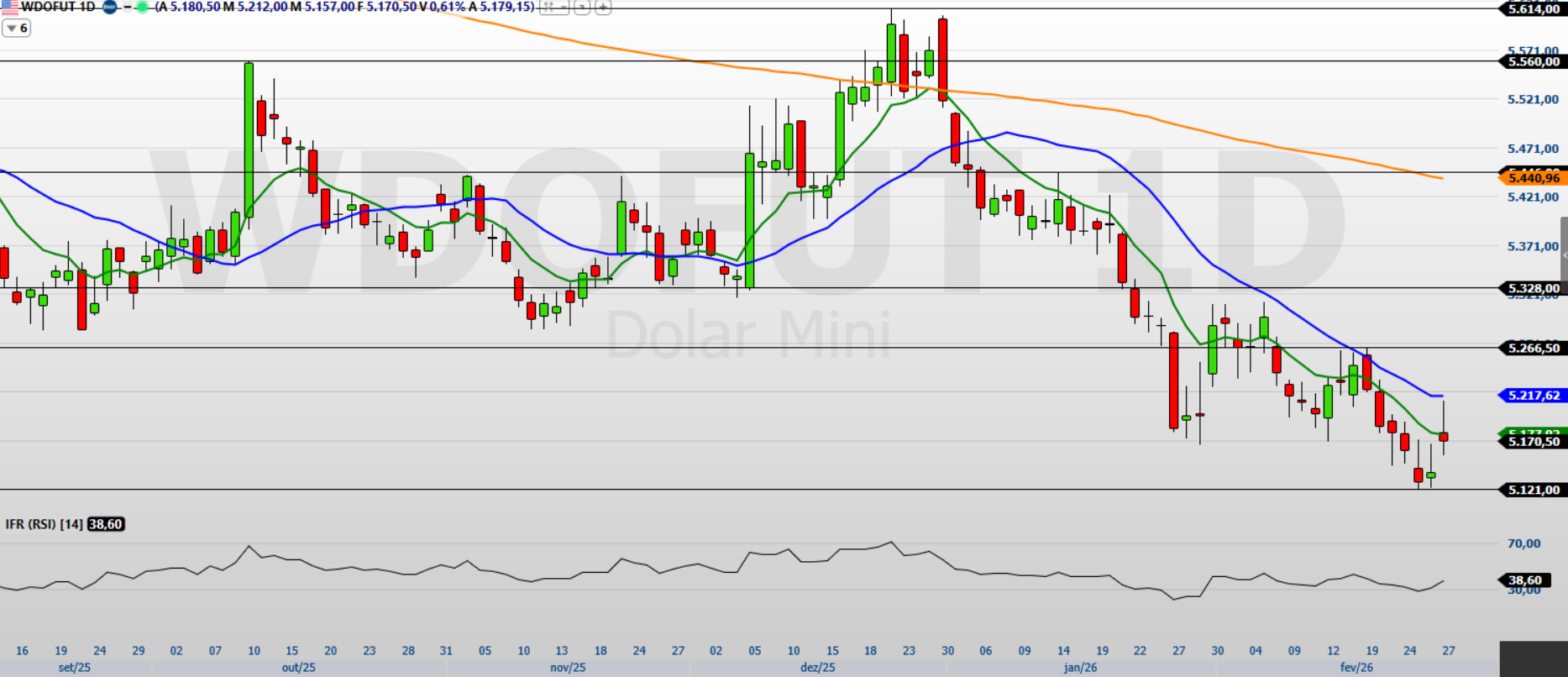This screenshot has width=1568, height=677.
Task: Click the orange 5.440,96 moving average tag
Action: click(x=1533, y=178)
